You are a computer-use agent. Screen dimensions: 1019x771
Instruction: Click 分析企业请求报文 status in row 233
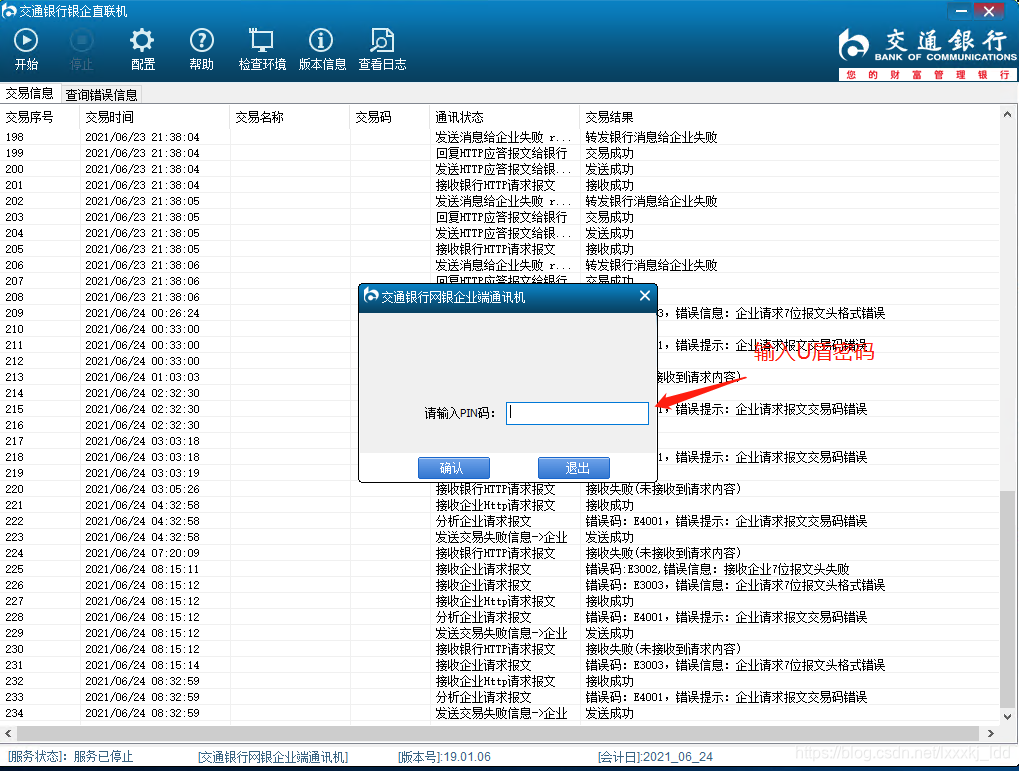click(x=484, y=697)
